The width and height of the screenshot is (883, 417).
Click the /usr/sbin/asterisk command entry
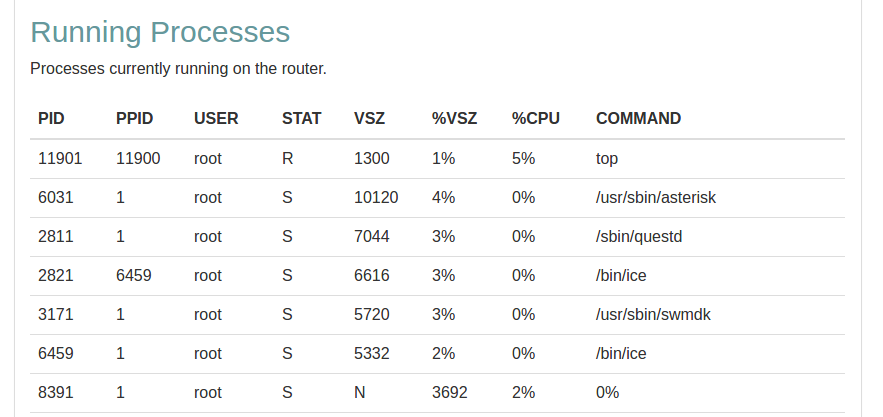(655, 198)
